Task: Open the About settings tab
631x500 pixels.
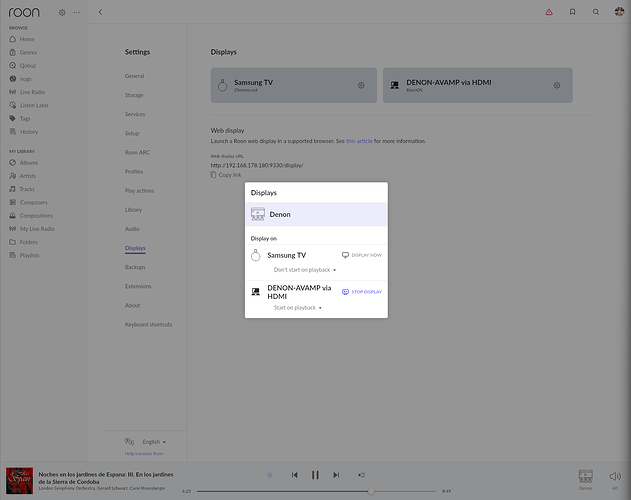Action: (x=132, y=305)
